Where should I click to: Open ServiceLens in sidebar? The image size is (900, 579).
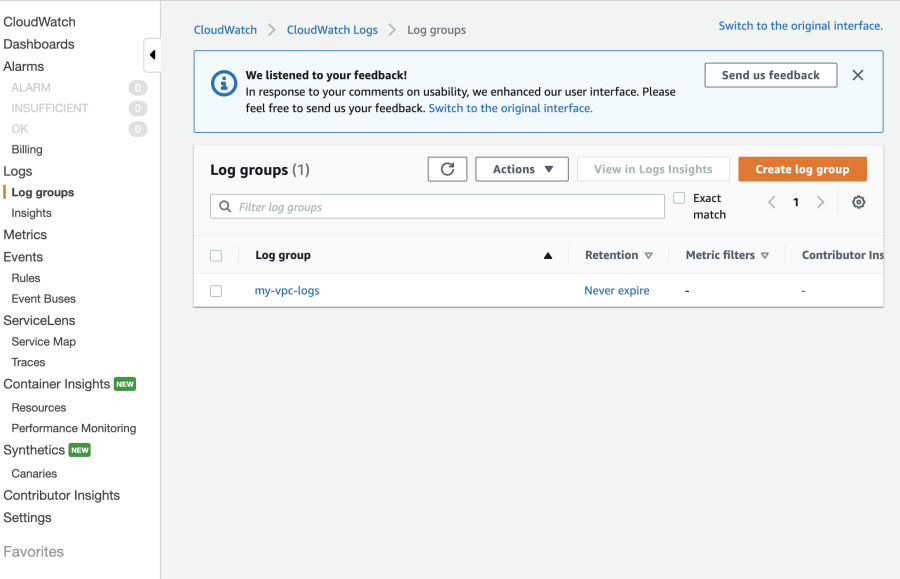tap(39, 320)
